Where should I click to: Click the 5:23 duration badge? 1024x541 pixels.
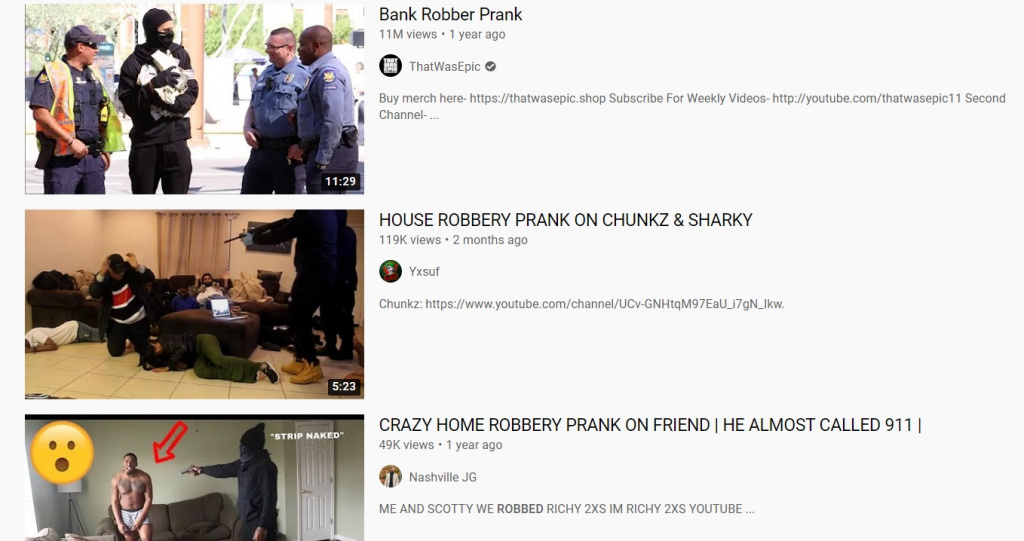point(344,386)
